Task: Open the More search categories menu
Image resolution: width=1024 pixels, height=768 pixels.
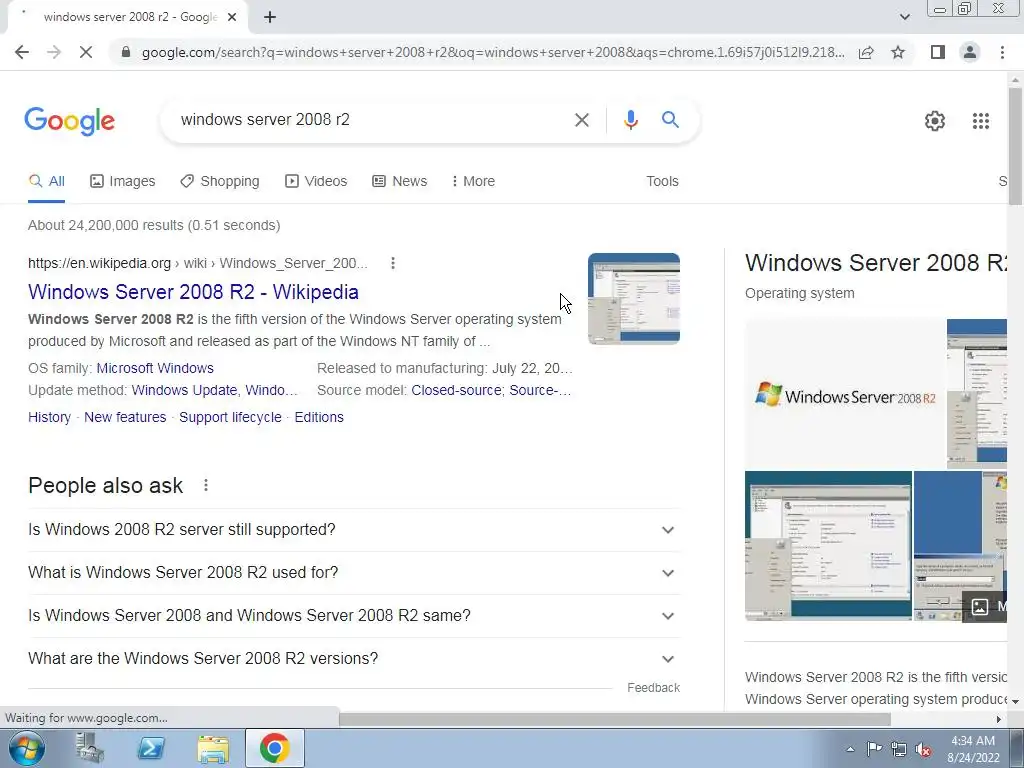Action: pyautogui.click(x=473, y=182)
